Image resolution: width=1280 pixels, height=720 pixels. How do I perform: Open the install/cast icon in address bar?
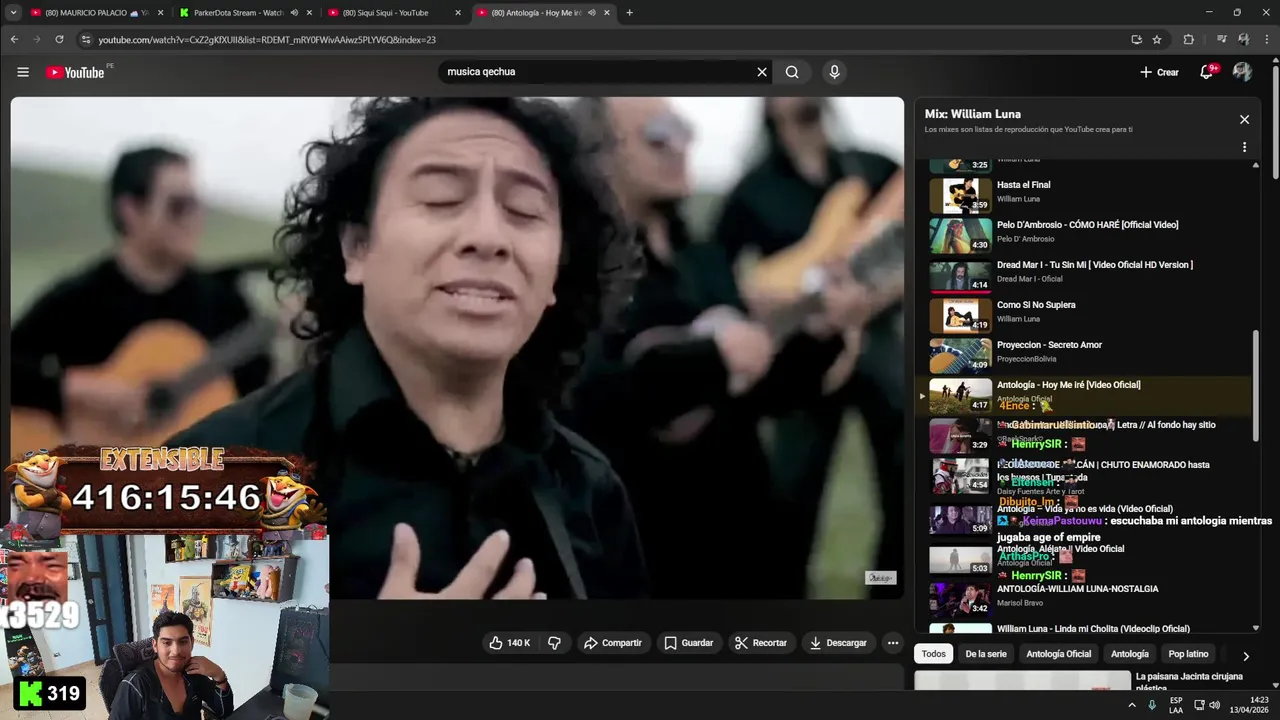click(x=1136, y=40)
